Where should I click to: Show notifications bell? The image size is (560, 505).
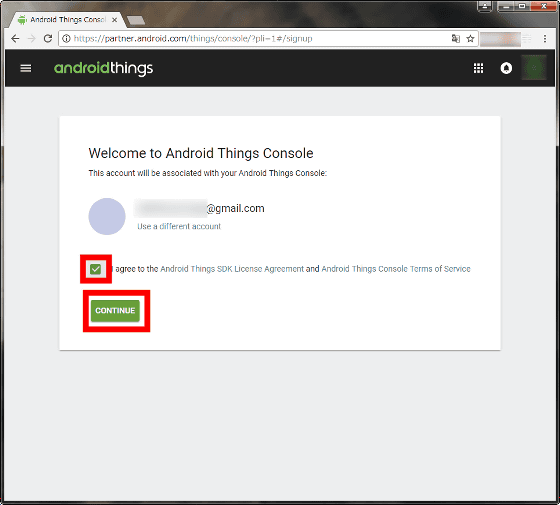[x=506, y=68]
